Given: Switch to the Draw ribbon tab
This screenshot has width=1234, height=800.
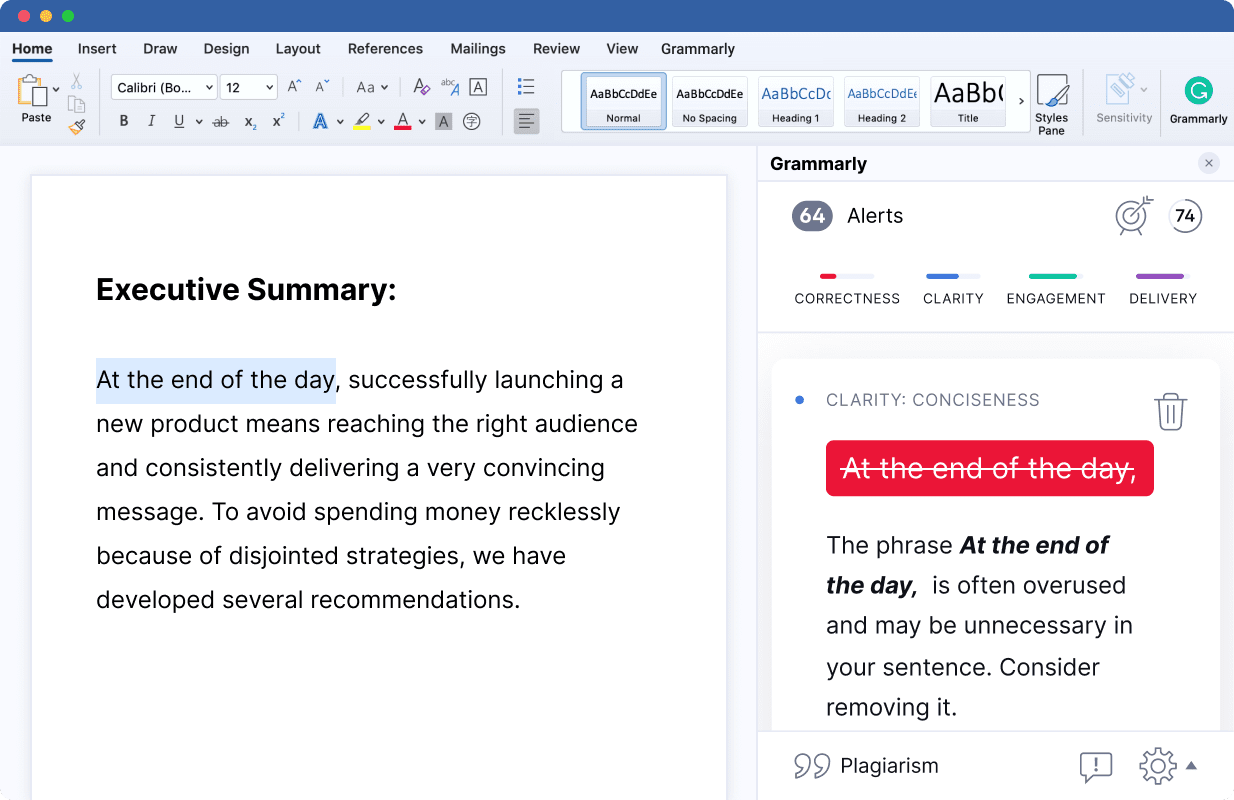Looking at the screenshot, I should point(160,48).
